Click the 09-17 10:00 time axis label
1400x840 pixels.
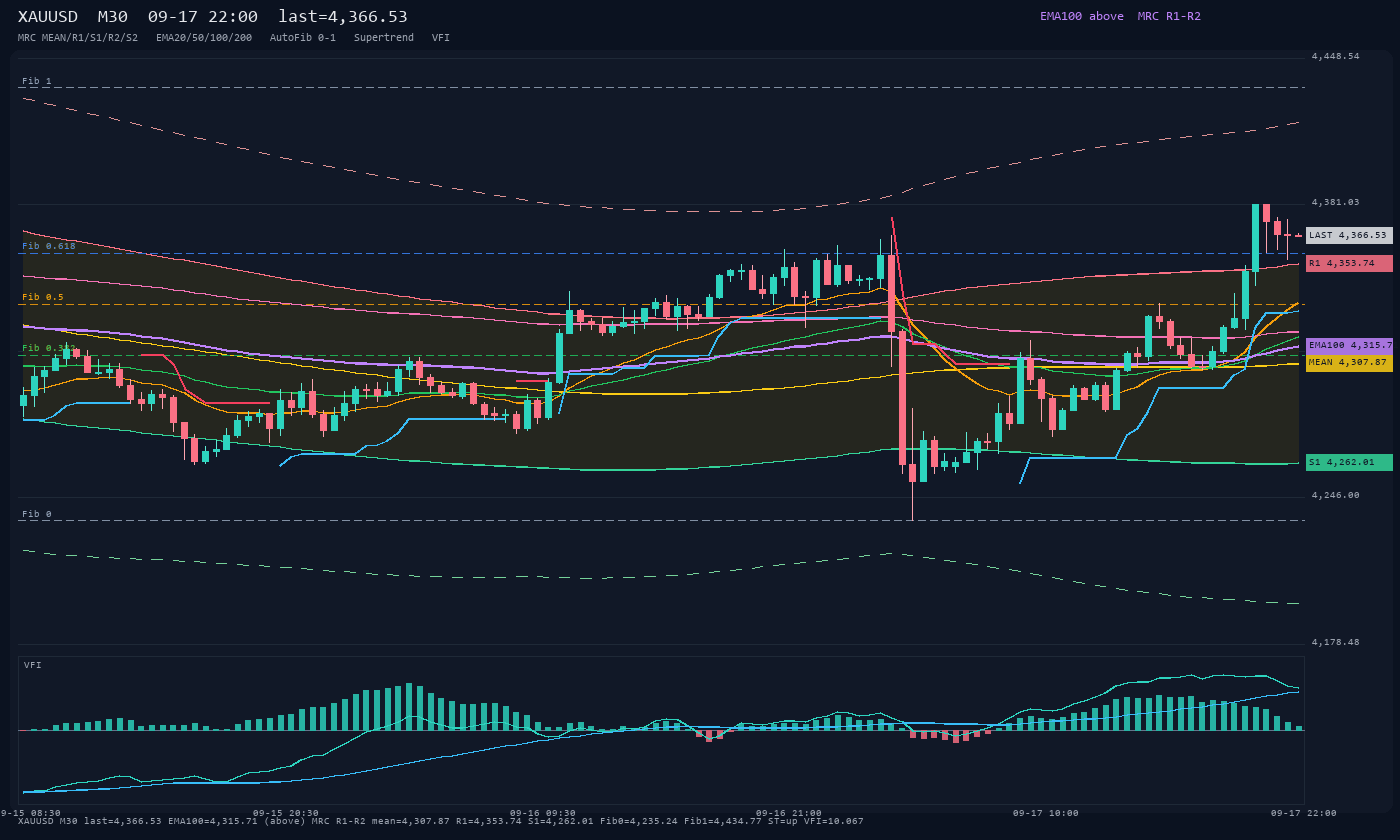(1046, 813)
